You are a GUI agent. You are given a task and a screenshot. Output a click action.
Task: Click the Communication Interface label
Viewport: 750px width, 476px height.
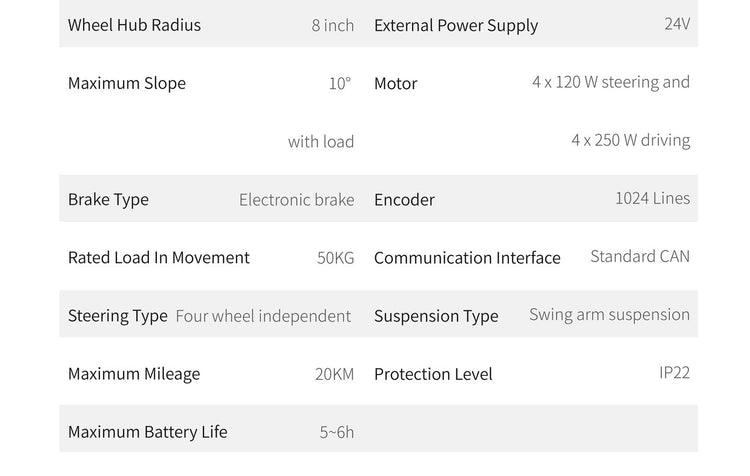467,258
